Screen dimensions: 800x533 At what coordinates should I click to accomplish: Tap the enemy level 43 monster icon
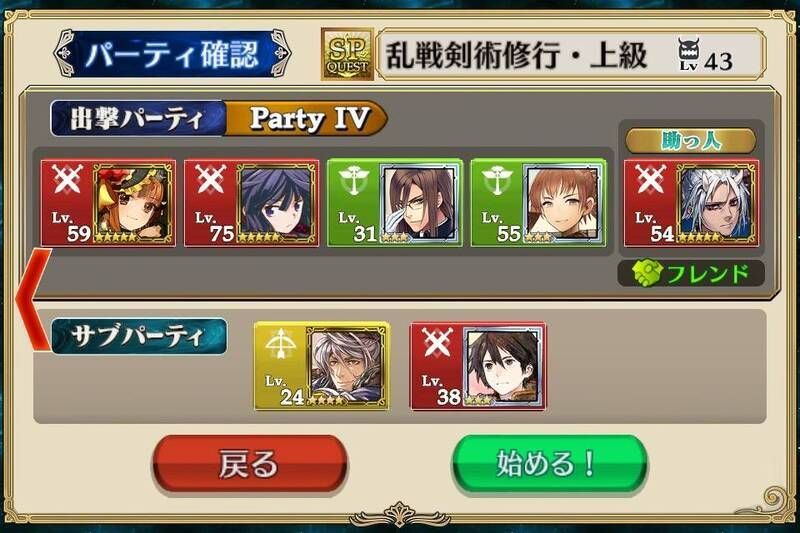tap(689, 51)
